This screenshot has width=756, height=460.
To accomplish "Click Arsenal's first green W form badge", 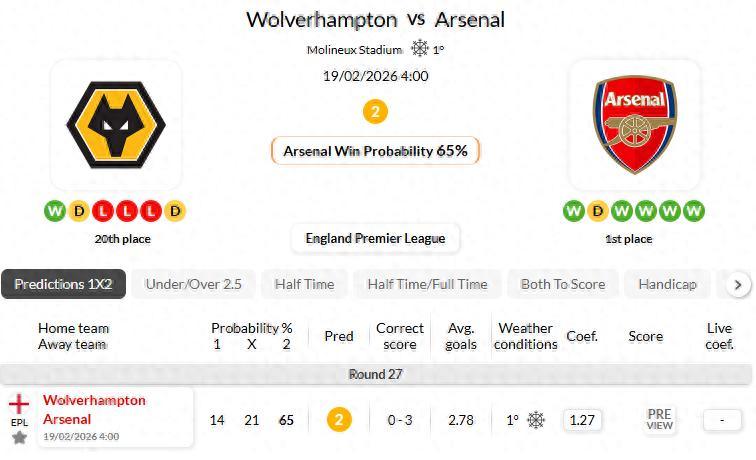I will pyautogui.click(x=574, y=211).
